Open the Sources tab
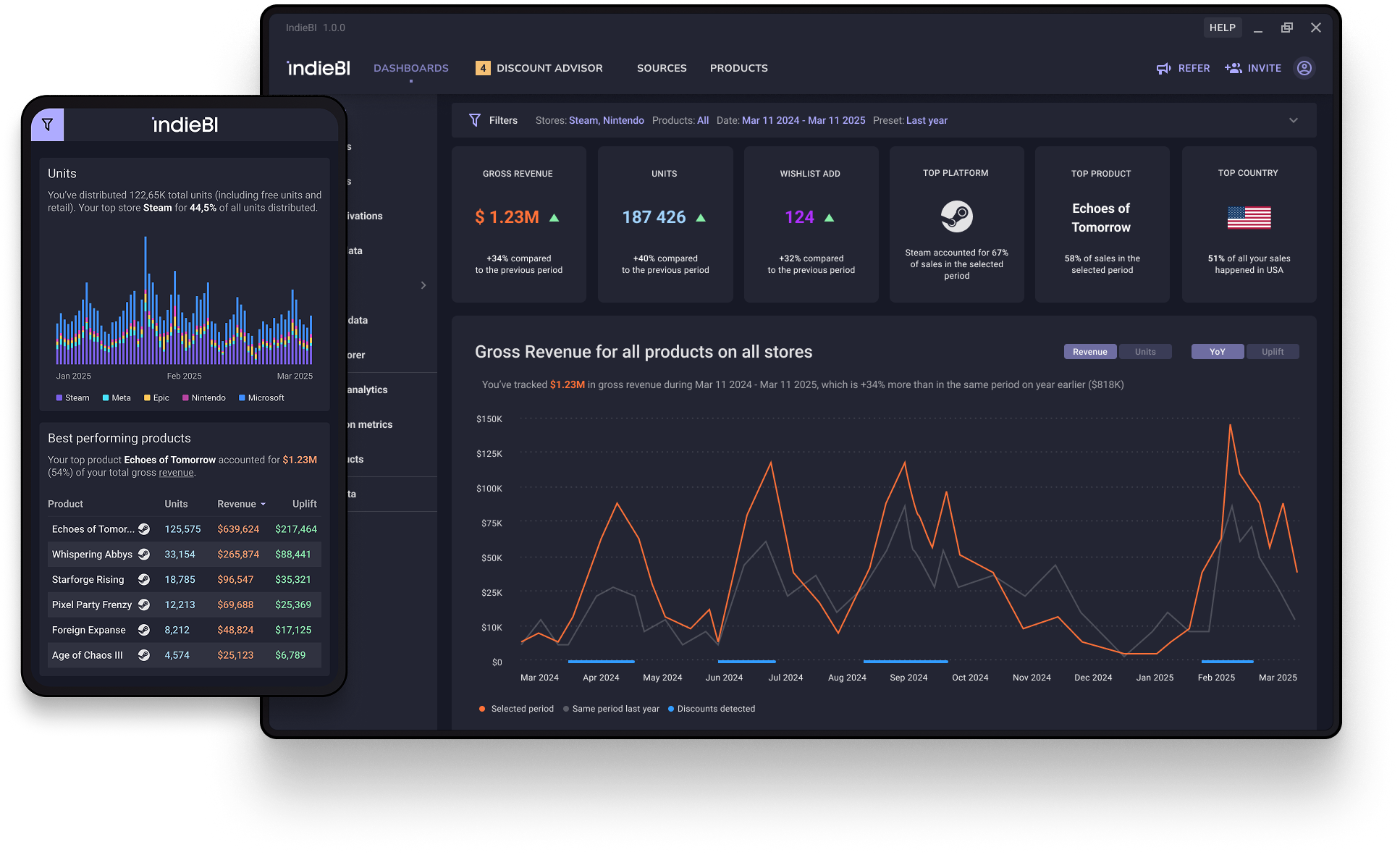This screenshot has height=855, width=1400. click(662, 68)
